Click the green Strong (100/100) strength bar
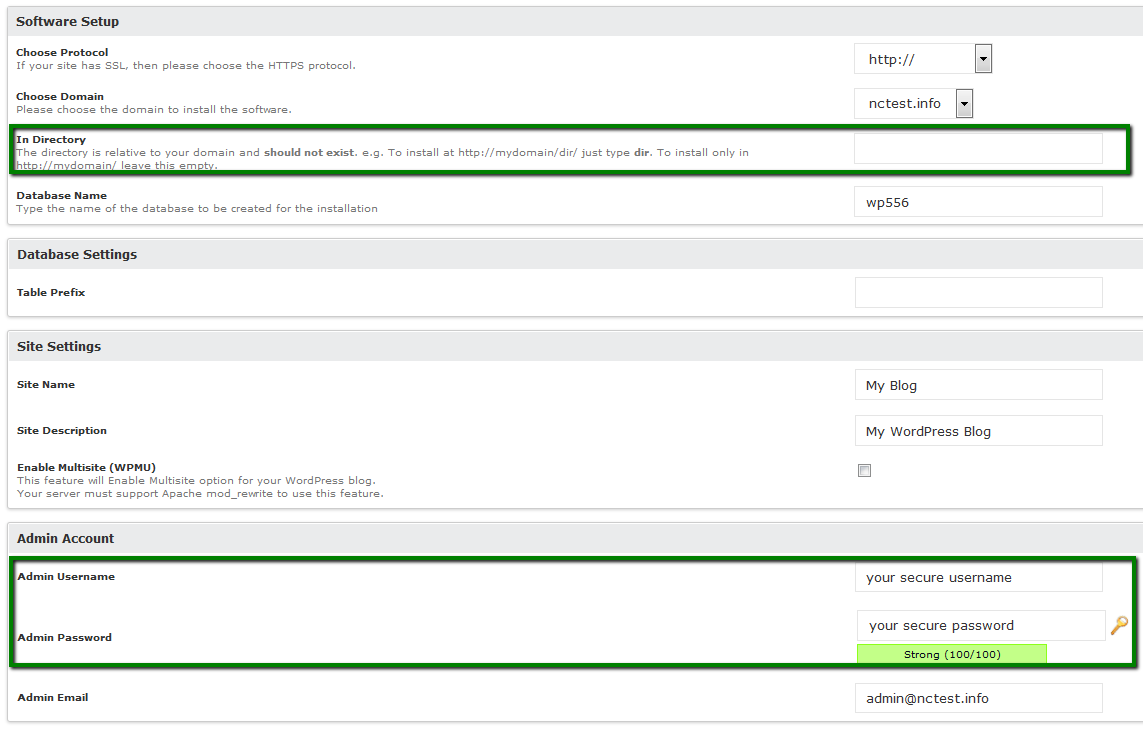The width and height of the screenshot is (1143, 732). [x=951, y=654]
